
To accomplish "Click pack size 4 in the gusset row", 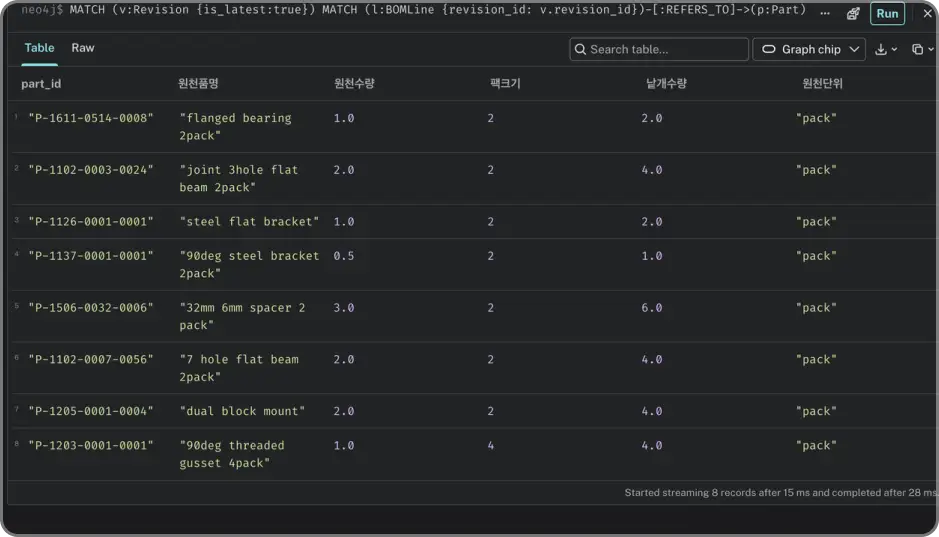I will (490, 445).
